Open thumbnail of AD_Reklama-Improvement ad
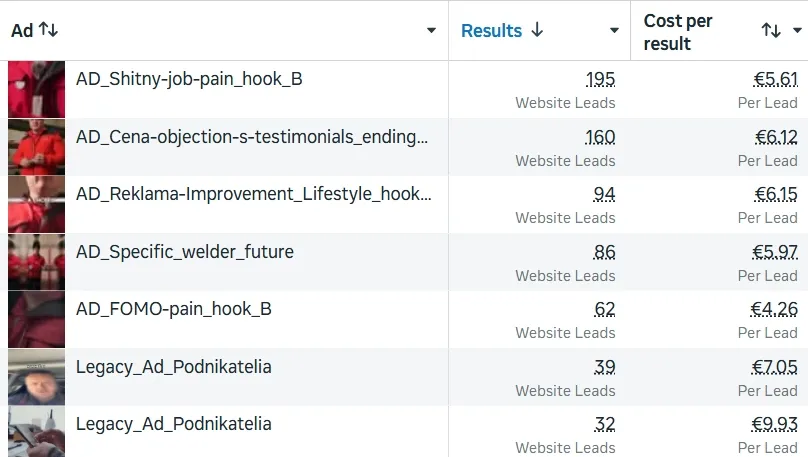This screenshot has height=457, width=808. [37, 204]
